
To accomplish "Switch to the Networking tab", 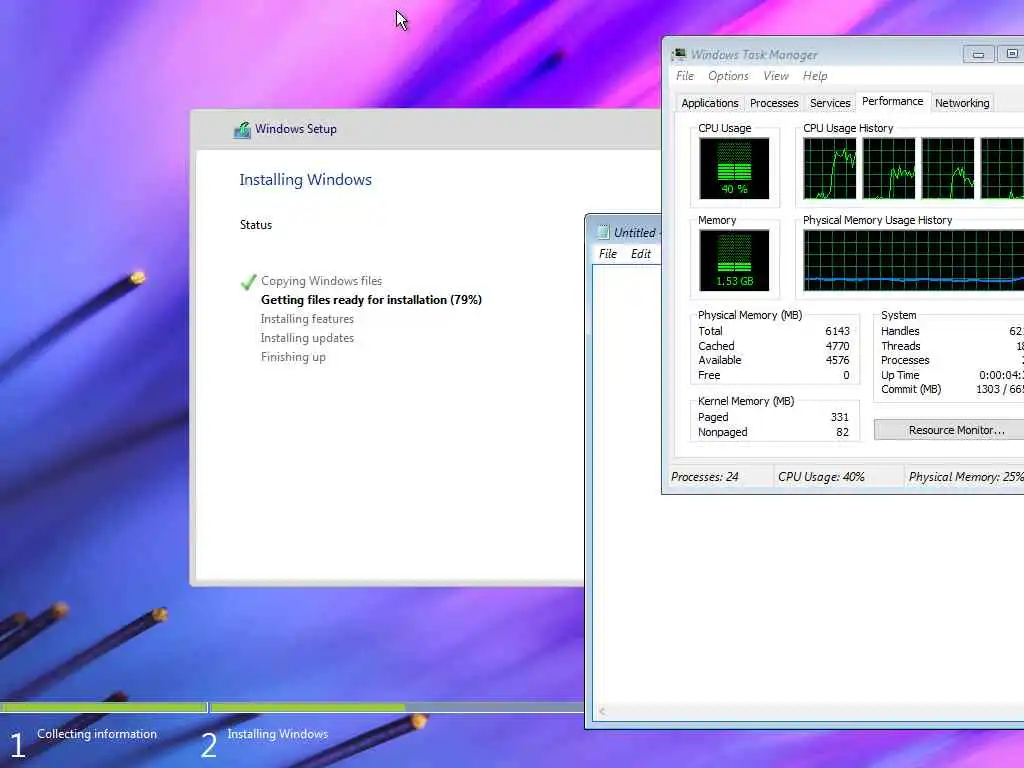I will point(962,103).
